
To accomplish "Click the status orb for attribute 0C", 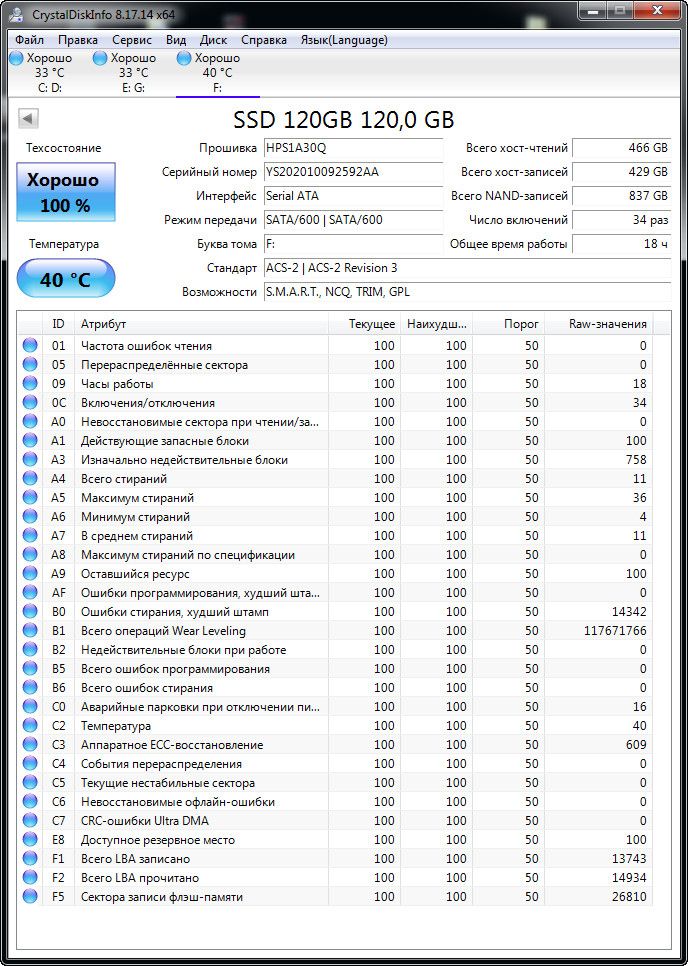I will [x=30, y=403].
